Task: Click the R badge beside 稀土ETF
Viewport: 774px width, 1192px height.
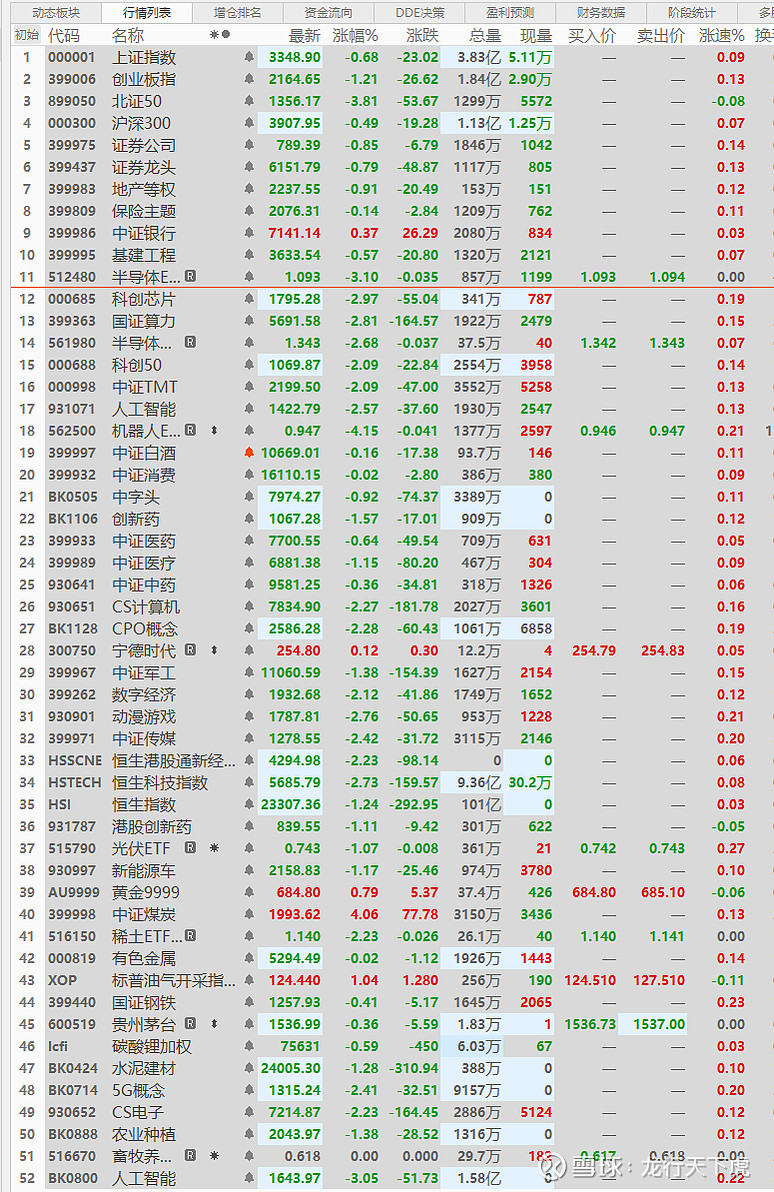Action: [x=190, y=935]
